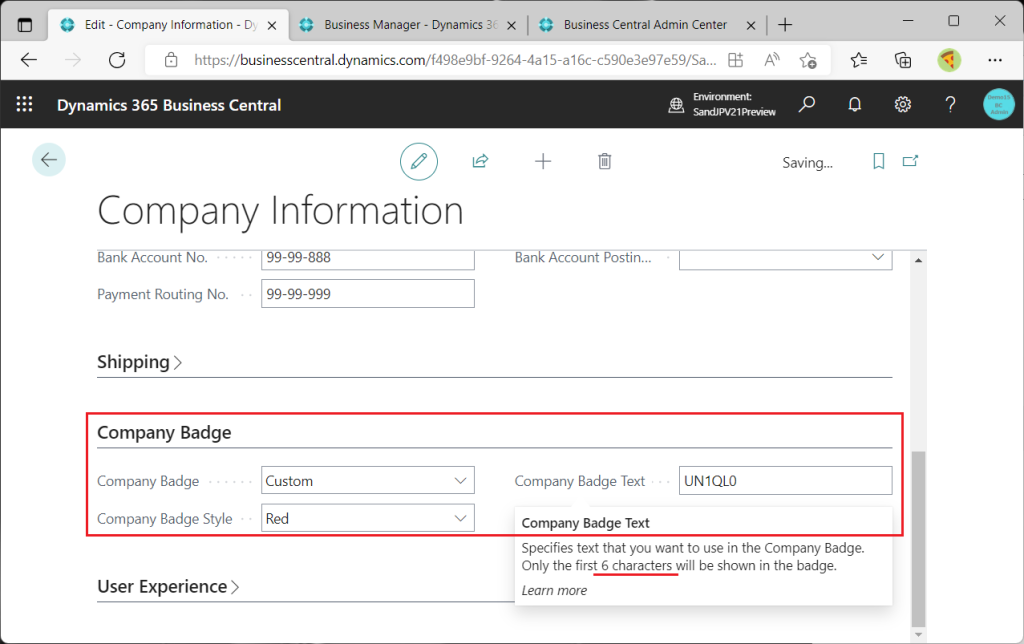
Task: Open the notifications bell
Action: (x=854, y=104)
